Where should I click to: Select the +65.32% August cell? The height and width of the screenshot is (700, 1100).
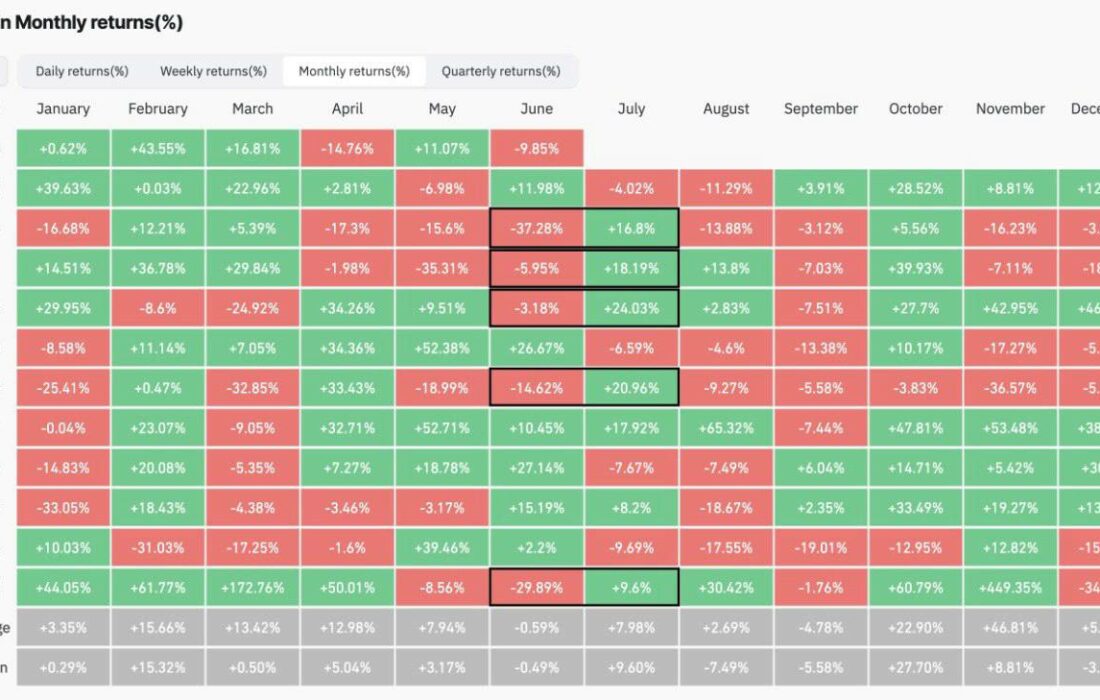726,428
